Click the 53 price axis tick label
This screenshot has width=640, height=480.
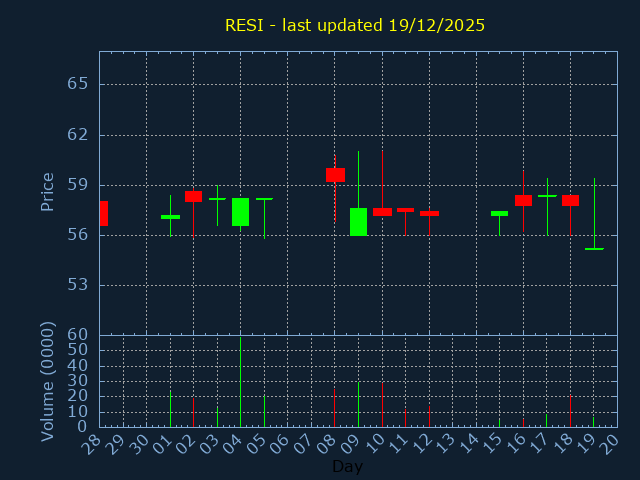78,285
